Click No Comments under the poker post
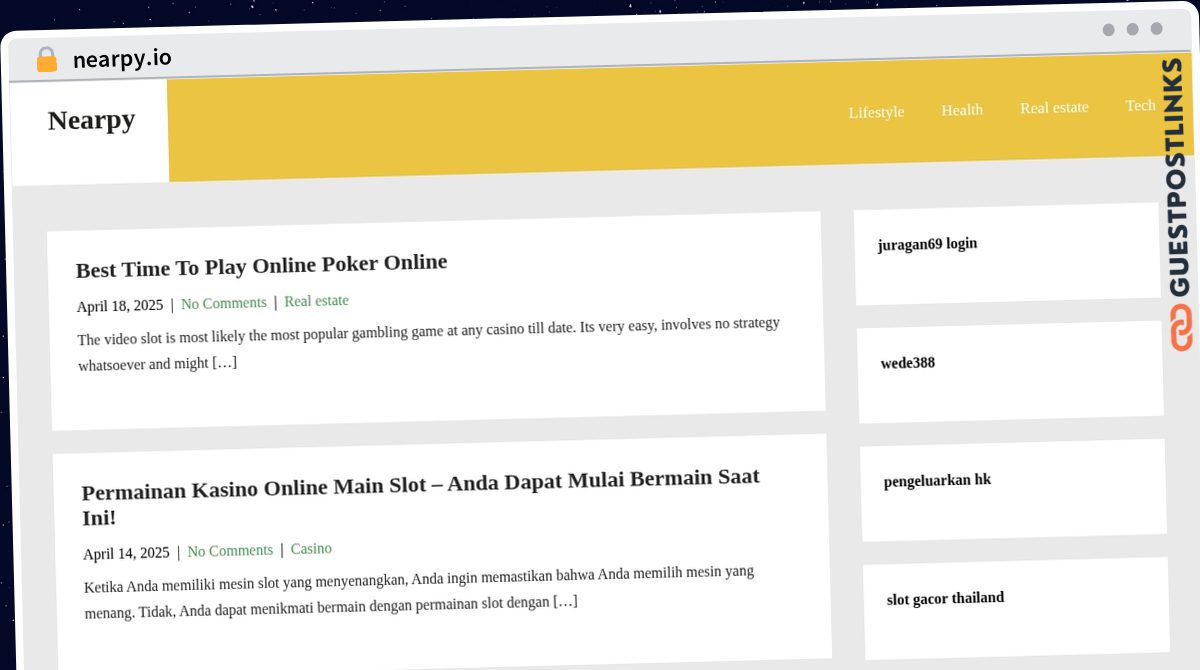The image size is (1200, 670). (x=224, y=303)
